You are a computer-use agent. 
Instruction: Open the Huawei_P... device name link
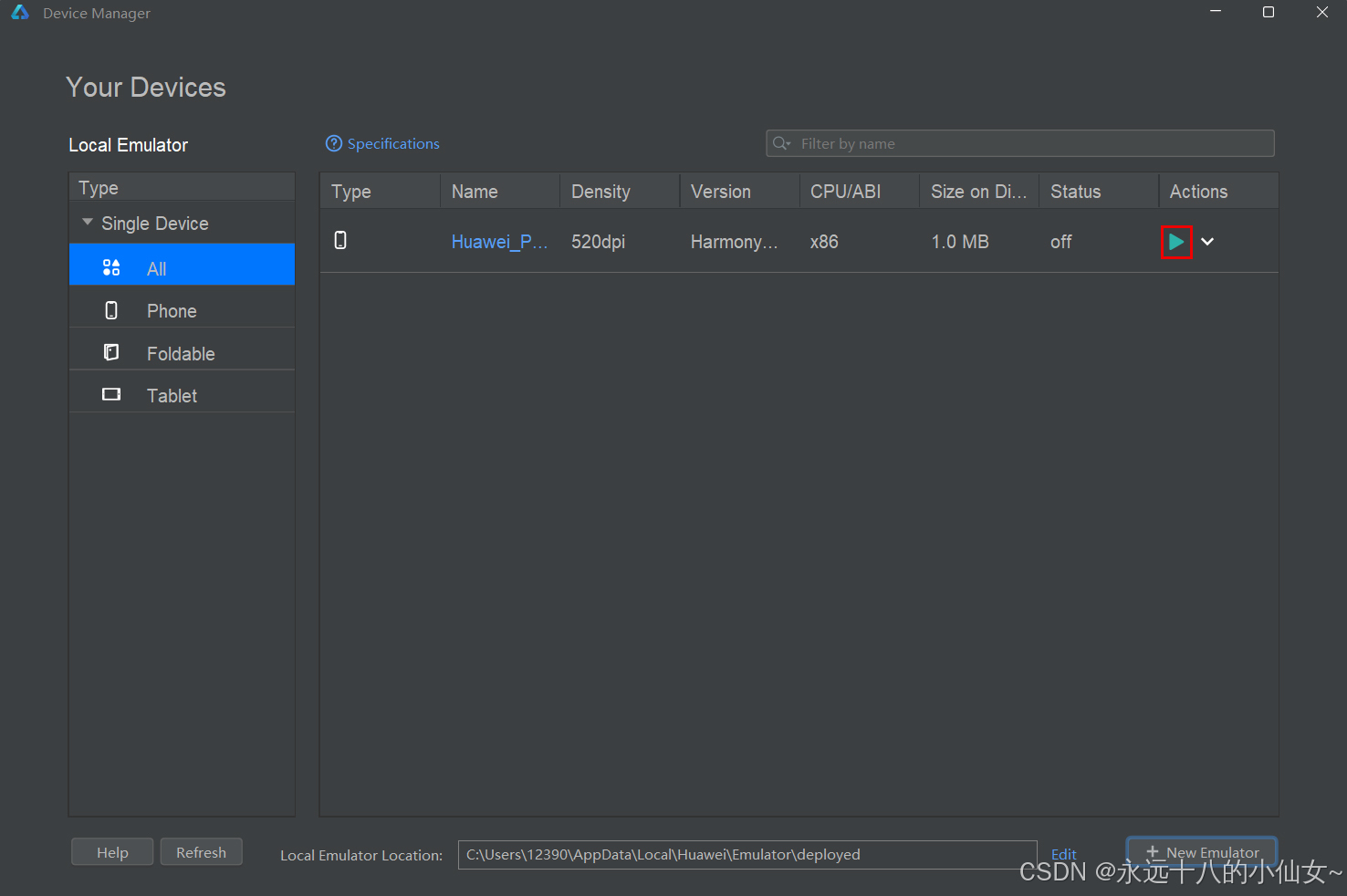click(499, 242)
